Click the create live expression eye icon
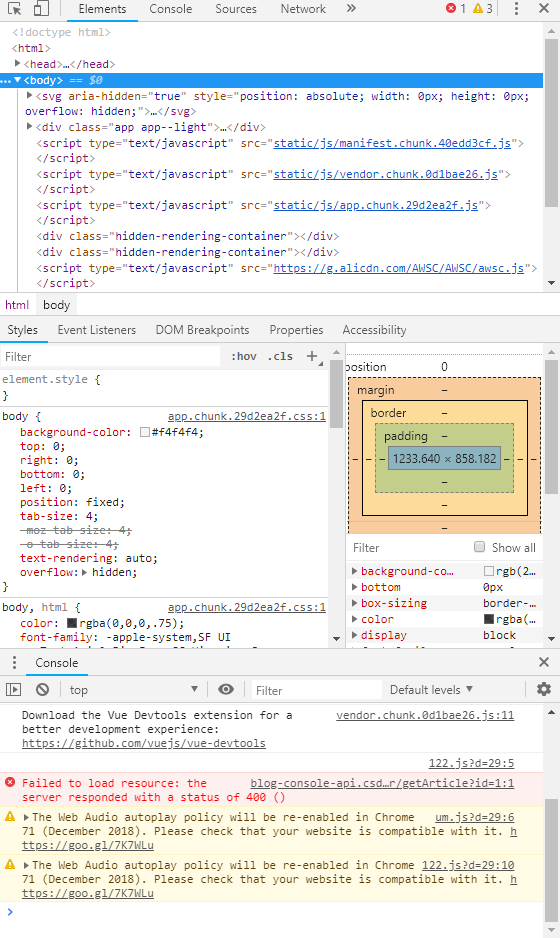 [x=226, y=689]
